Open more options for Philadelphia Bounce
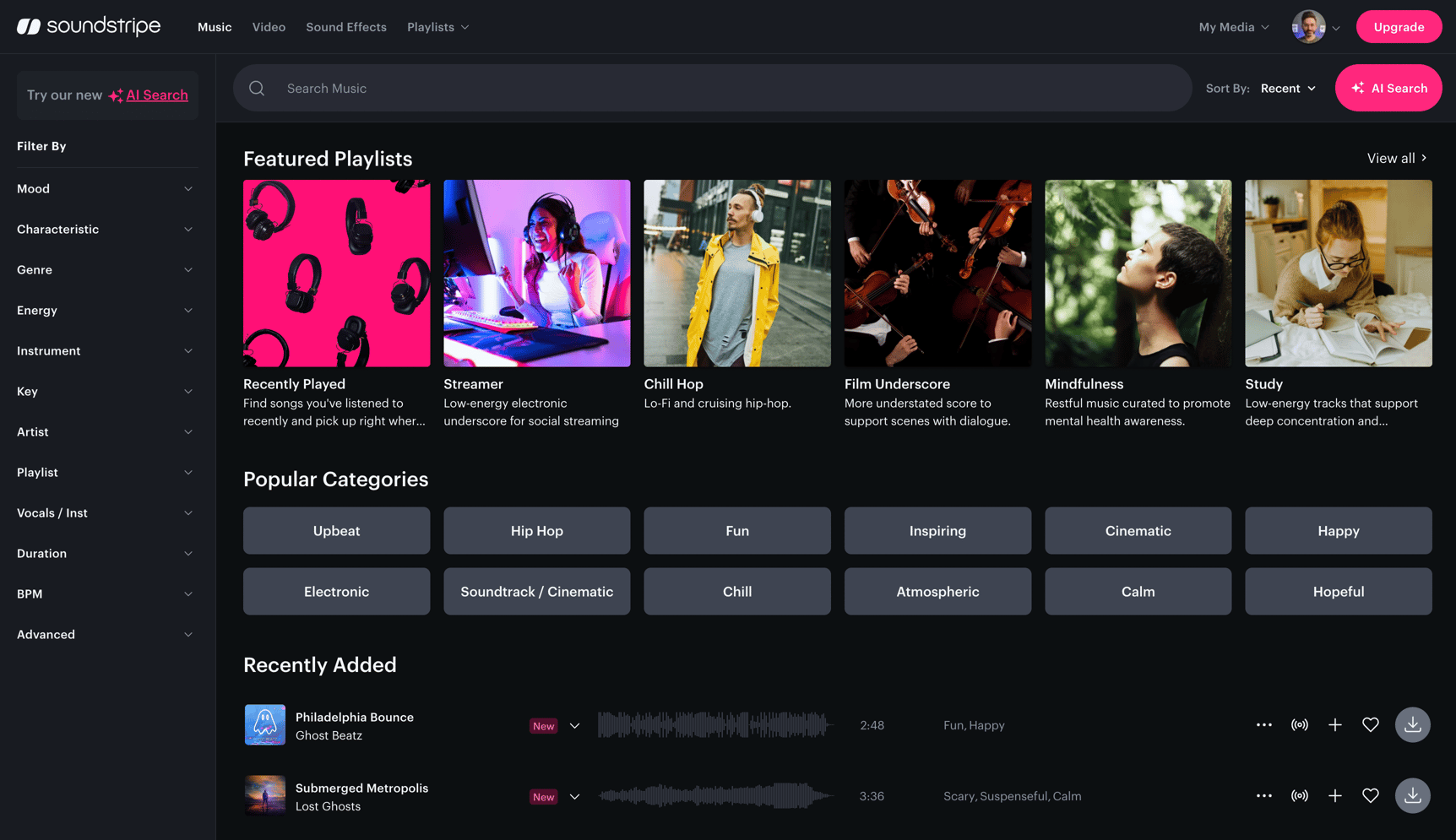This screenshot has width=1456, height=840. (1263, 724)
